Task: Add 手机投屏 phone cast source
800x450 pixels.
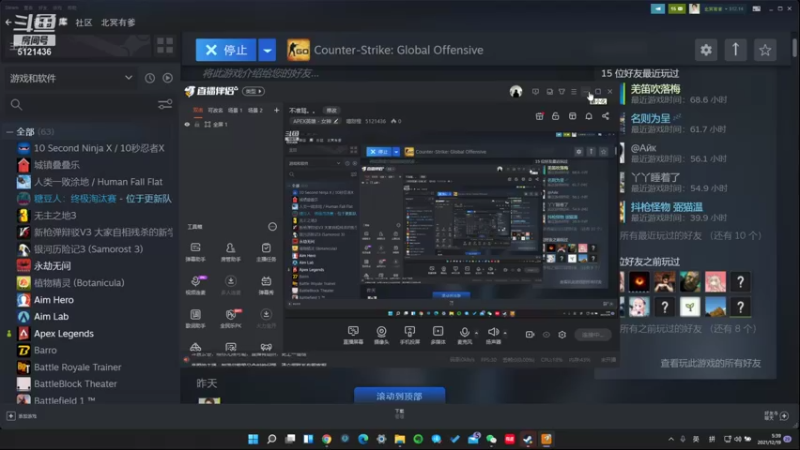Action: (x=409, y=335)
